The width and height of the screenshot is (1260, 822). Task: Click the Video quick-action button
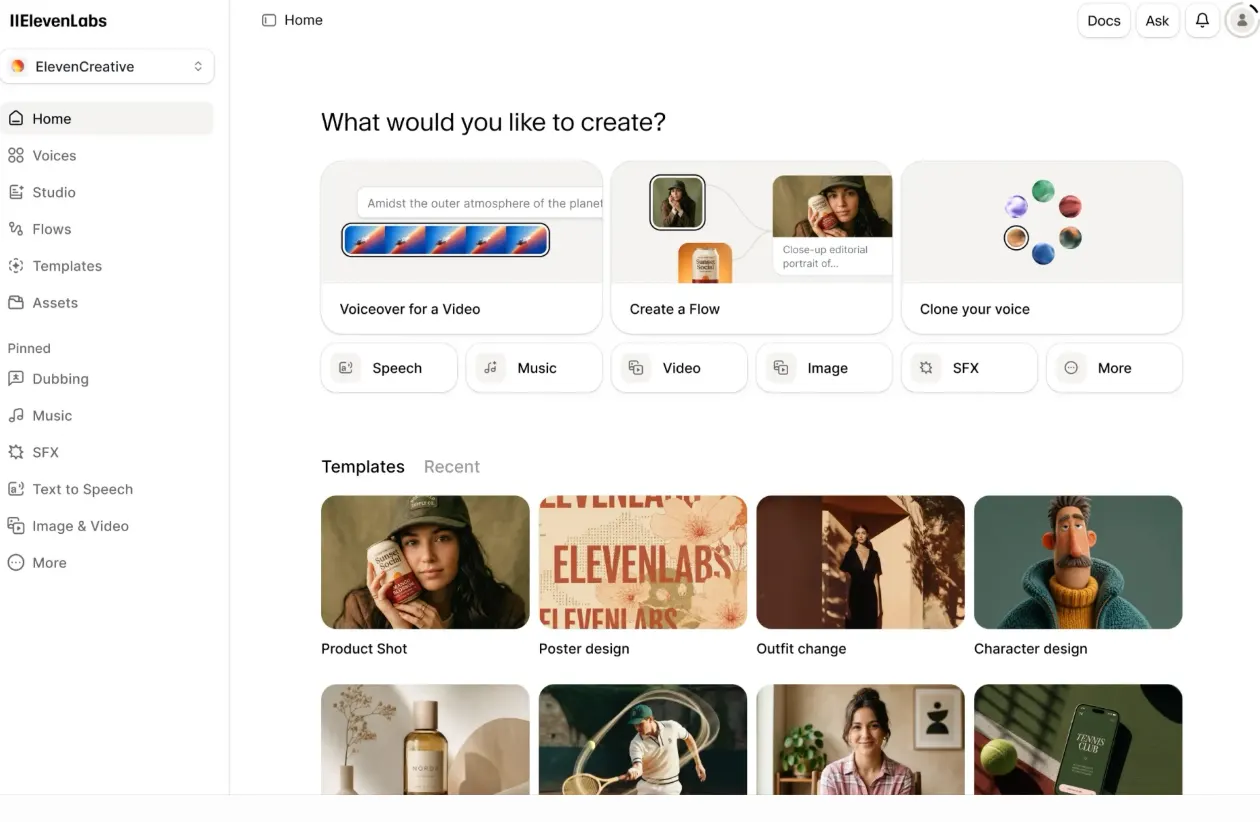tap(679, 368)
